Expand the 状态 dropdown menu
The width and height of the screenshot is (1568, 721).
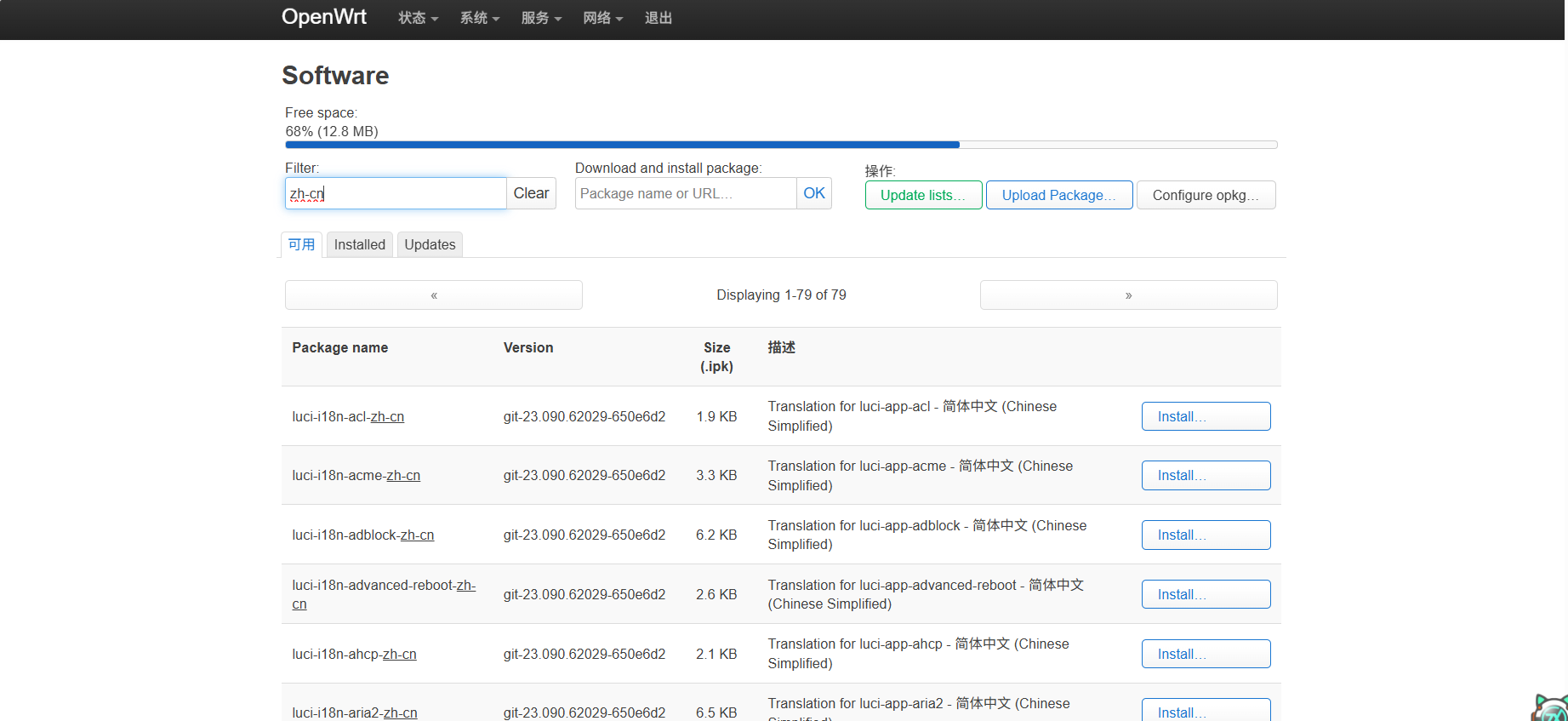tap(418, 18)
